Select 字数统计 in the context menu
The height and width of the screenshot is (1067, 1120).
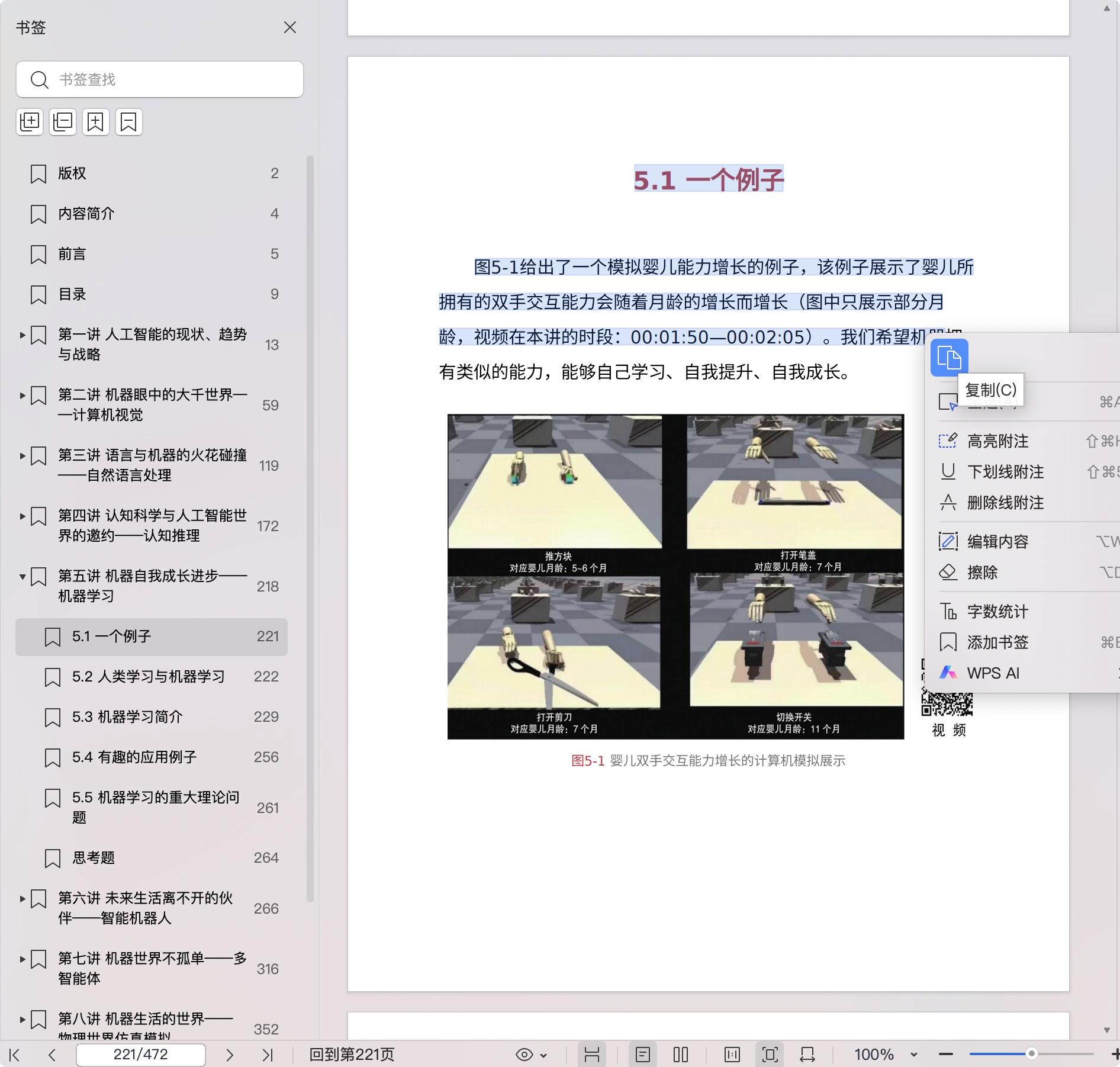(997, 612)
